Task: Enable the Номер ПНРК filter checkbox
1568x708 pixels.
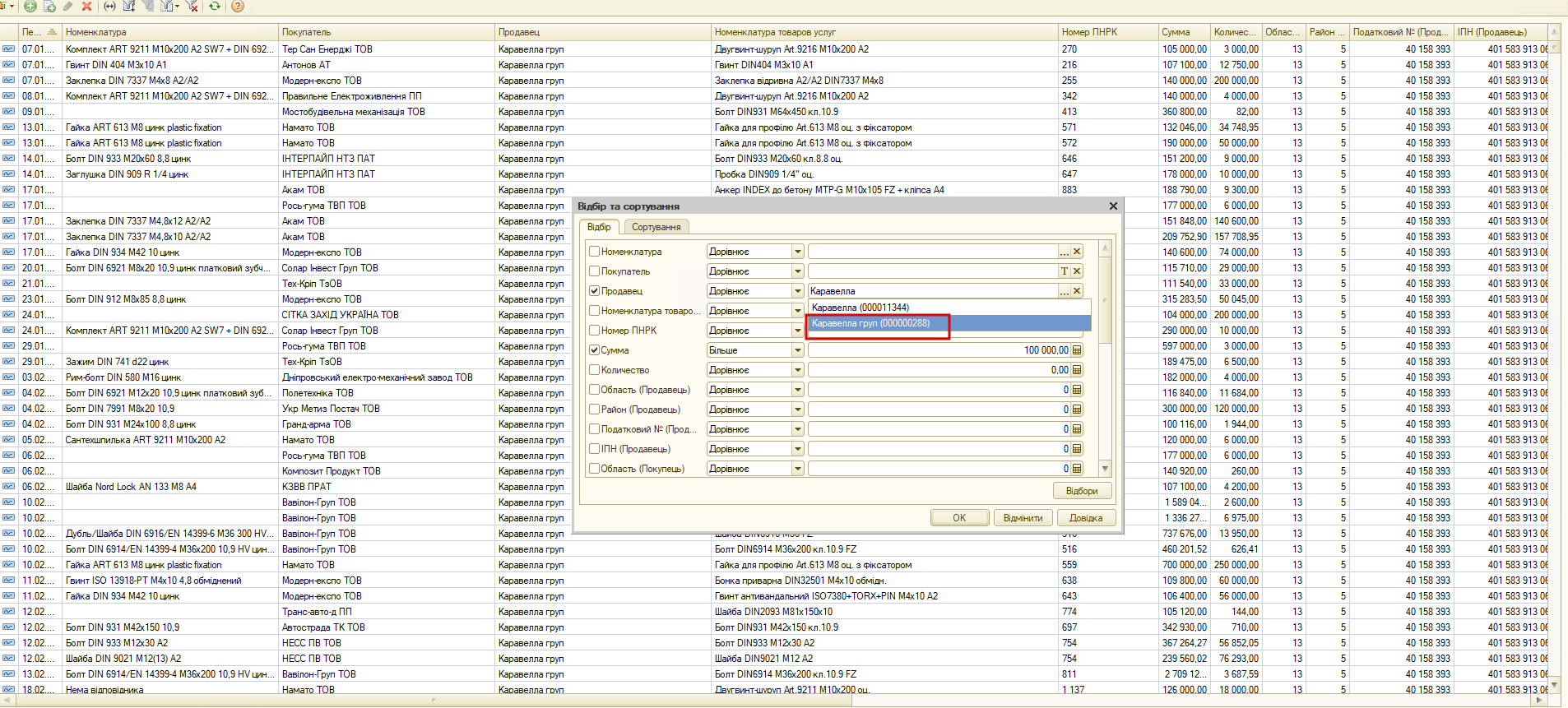Action: tap(594, 331)
